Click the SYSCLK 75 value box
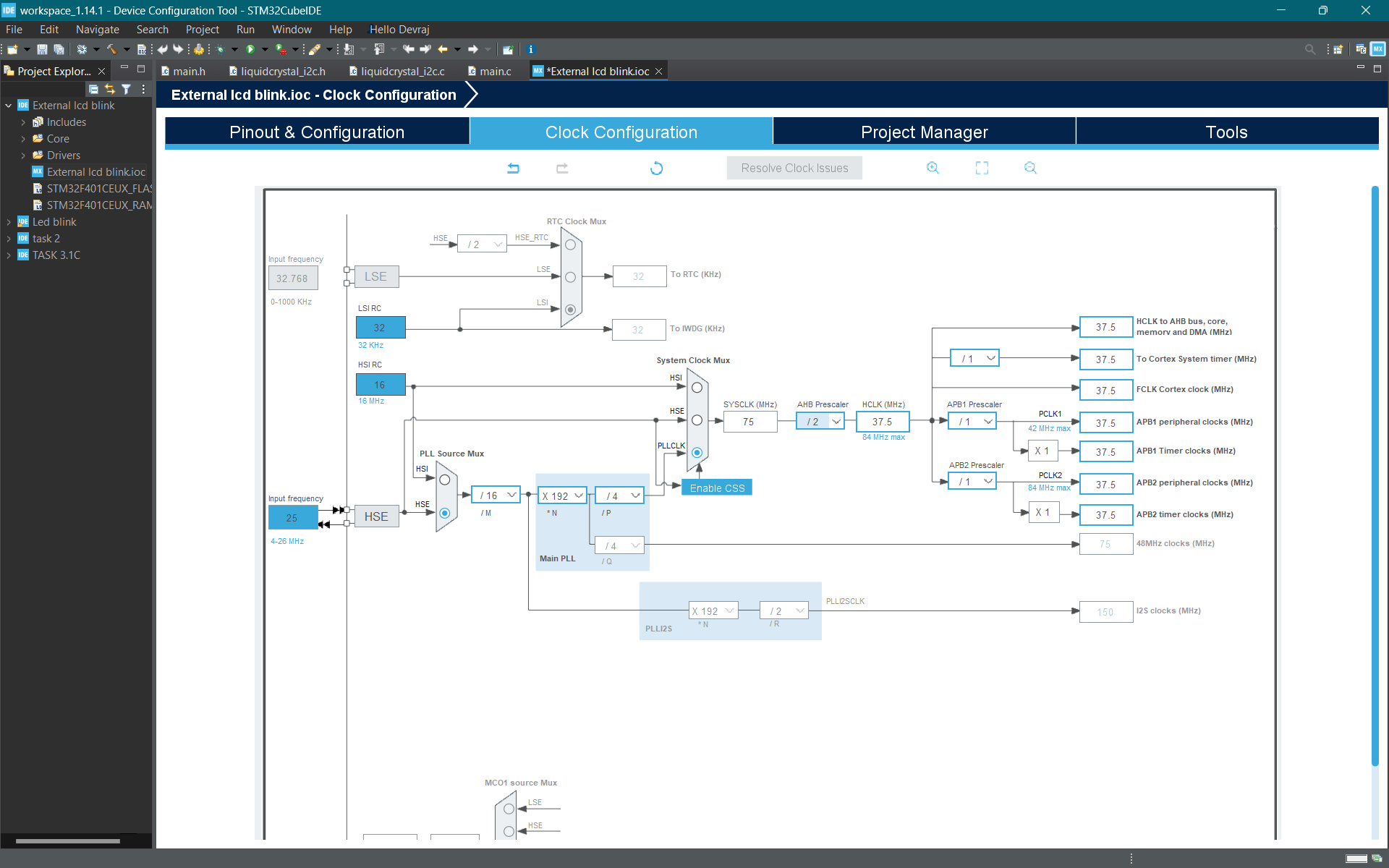This screenshot has width=1389, height=868. [x=749, y=422]
